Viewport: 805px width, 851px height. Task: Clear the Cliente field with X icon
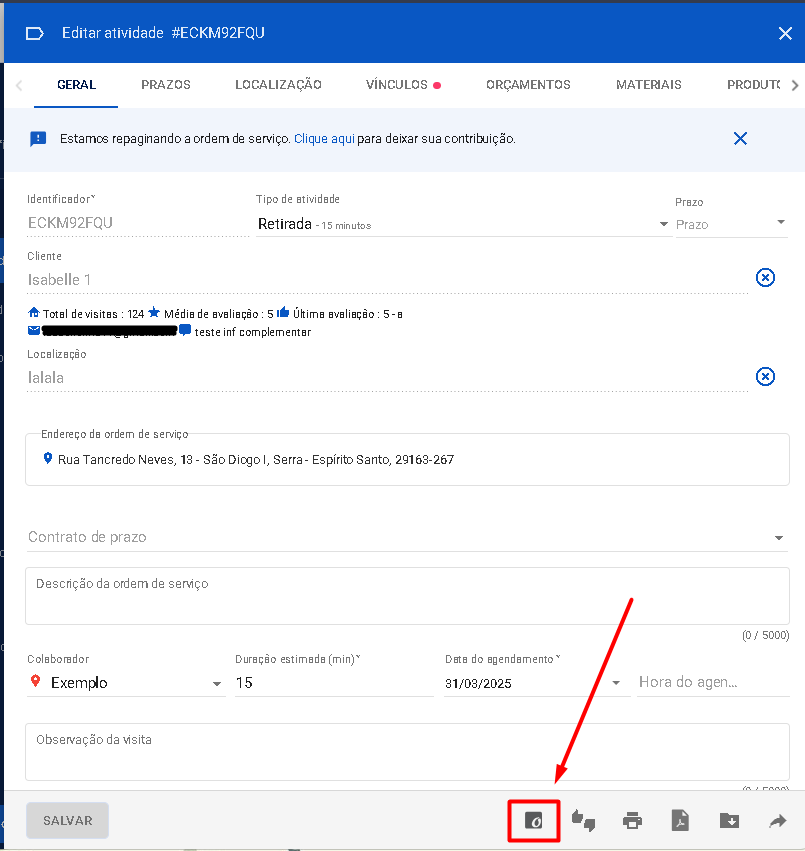coord(765,278)
